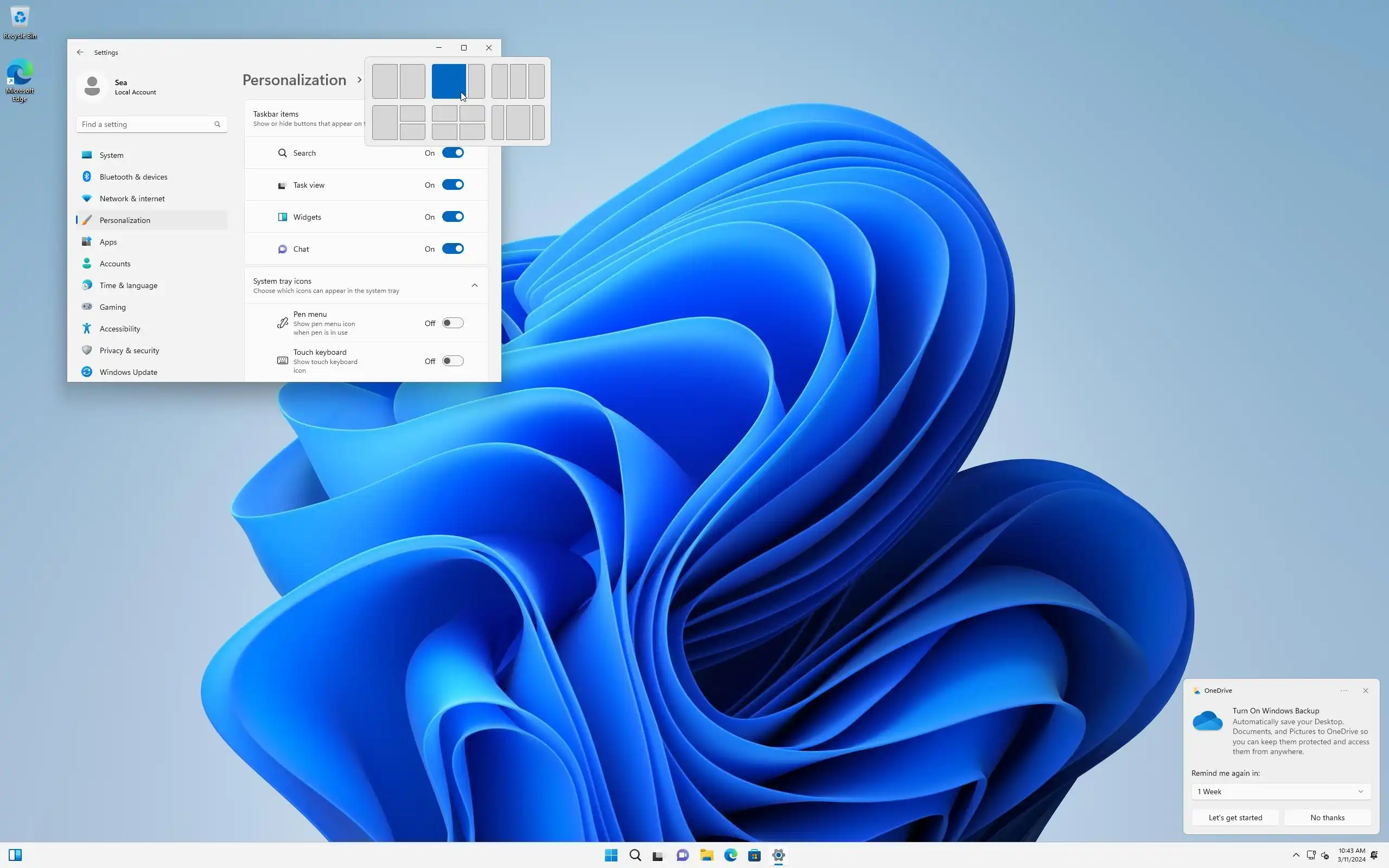Enable the Pen menu toggle
The image size is (1389, 868).
pyautogui.click(x=453, y=323)
